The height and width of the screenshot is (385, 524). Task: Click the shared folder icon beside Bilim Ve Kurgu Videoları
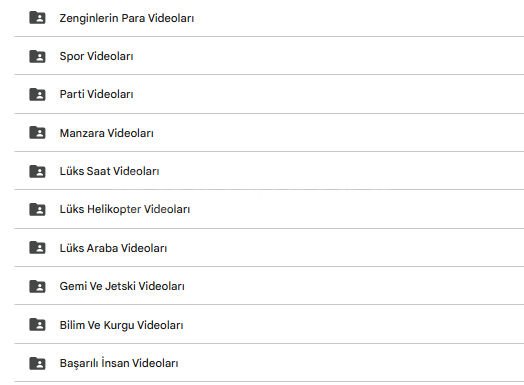tap(37, 325)
